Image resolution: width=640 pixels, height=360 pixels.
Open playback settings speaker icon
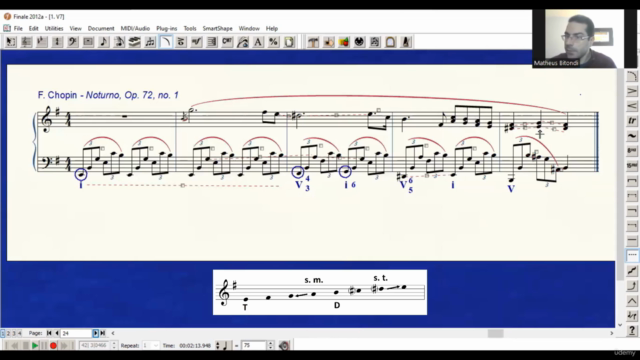click(284, 346)
